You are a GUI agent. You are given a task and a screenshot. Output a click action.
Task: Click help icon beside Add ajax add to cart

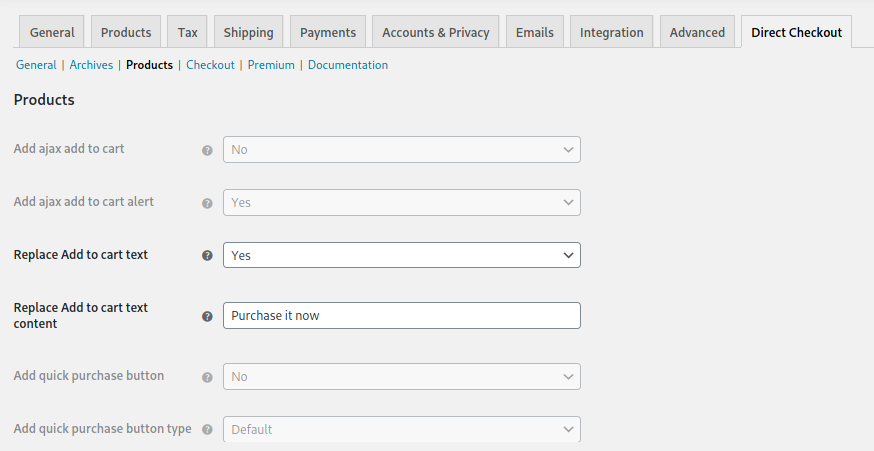coord(207,150)
